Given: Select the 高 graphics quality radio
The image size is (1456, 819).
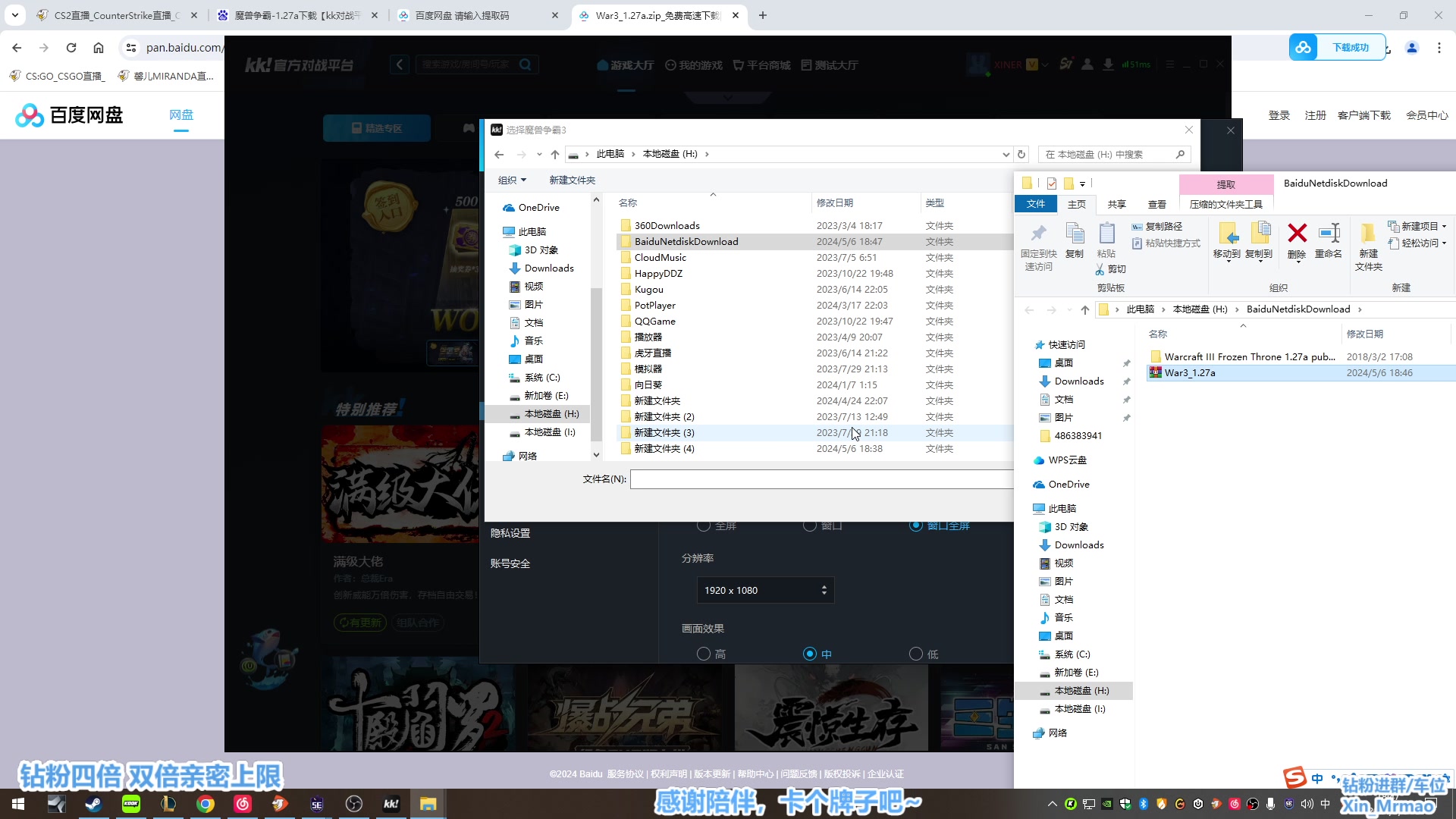Looking at the screenshot, I should [704, 654].
